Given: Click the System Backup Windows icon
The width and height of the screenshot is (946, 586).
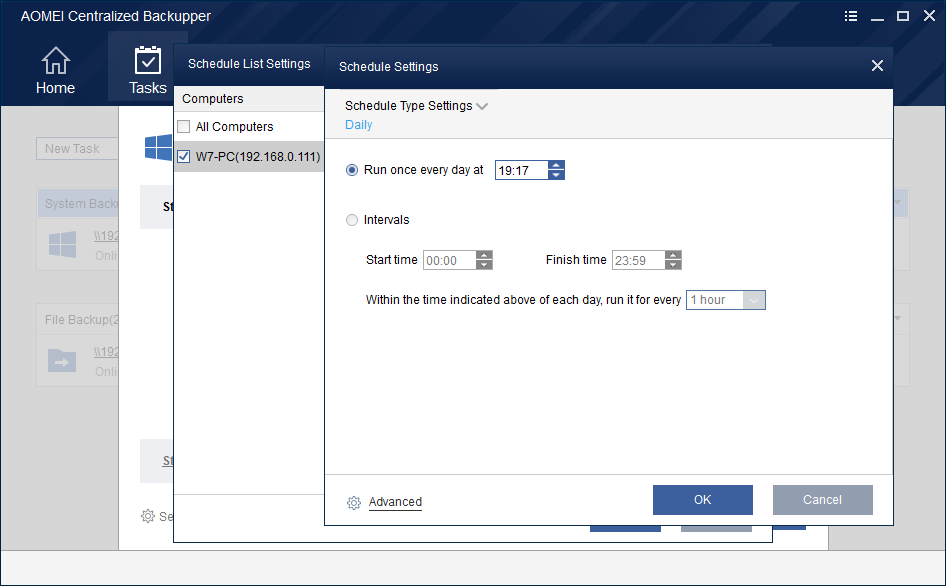Looking at the screenshot, I should tap(62, 244).
